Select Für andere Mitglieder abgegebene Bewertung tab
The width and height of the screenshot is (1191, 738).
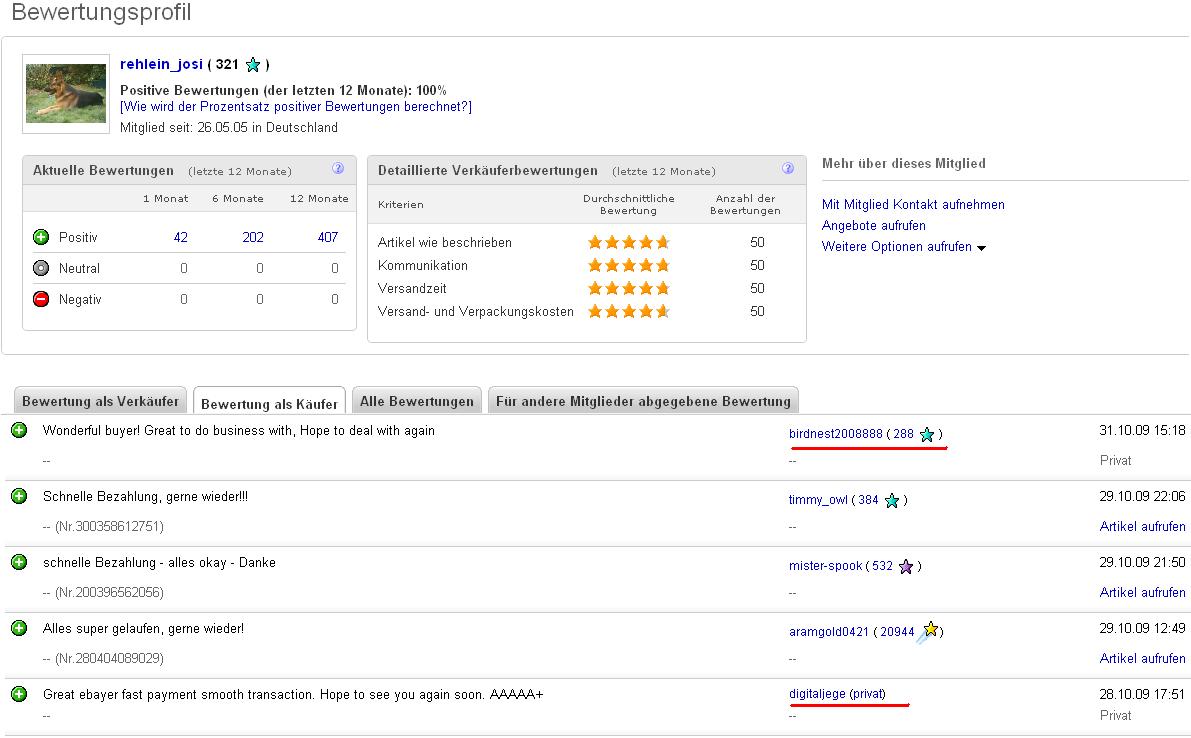643,401
